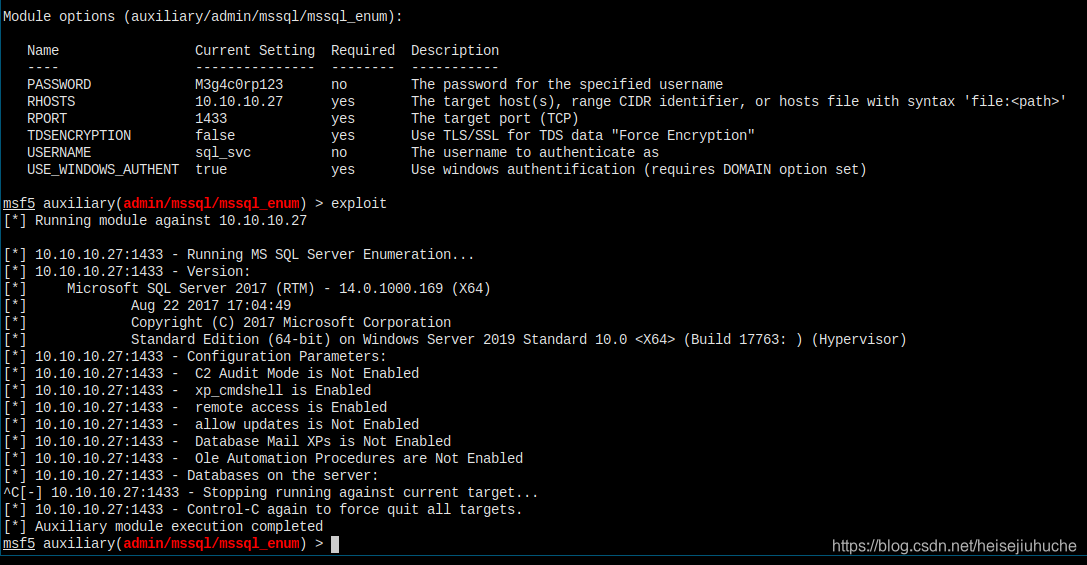Click the USERNAME option name
1087x565 pixels.
(x=59, y=153)
